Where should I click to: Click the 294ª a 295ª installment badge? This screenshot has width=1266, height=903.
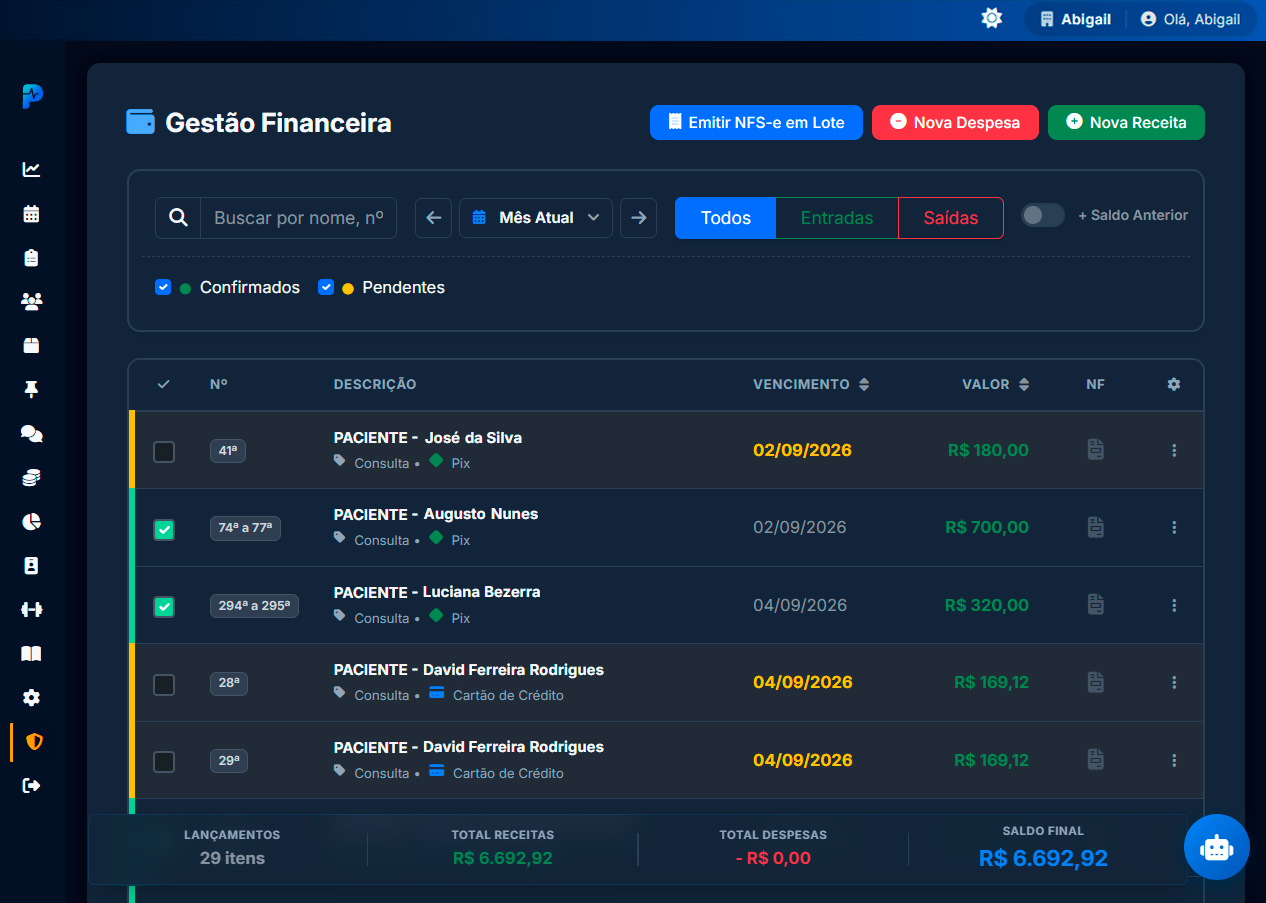click(x=254, y=605)
